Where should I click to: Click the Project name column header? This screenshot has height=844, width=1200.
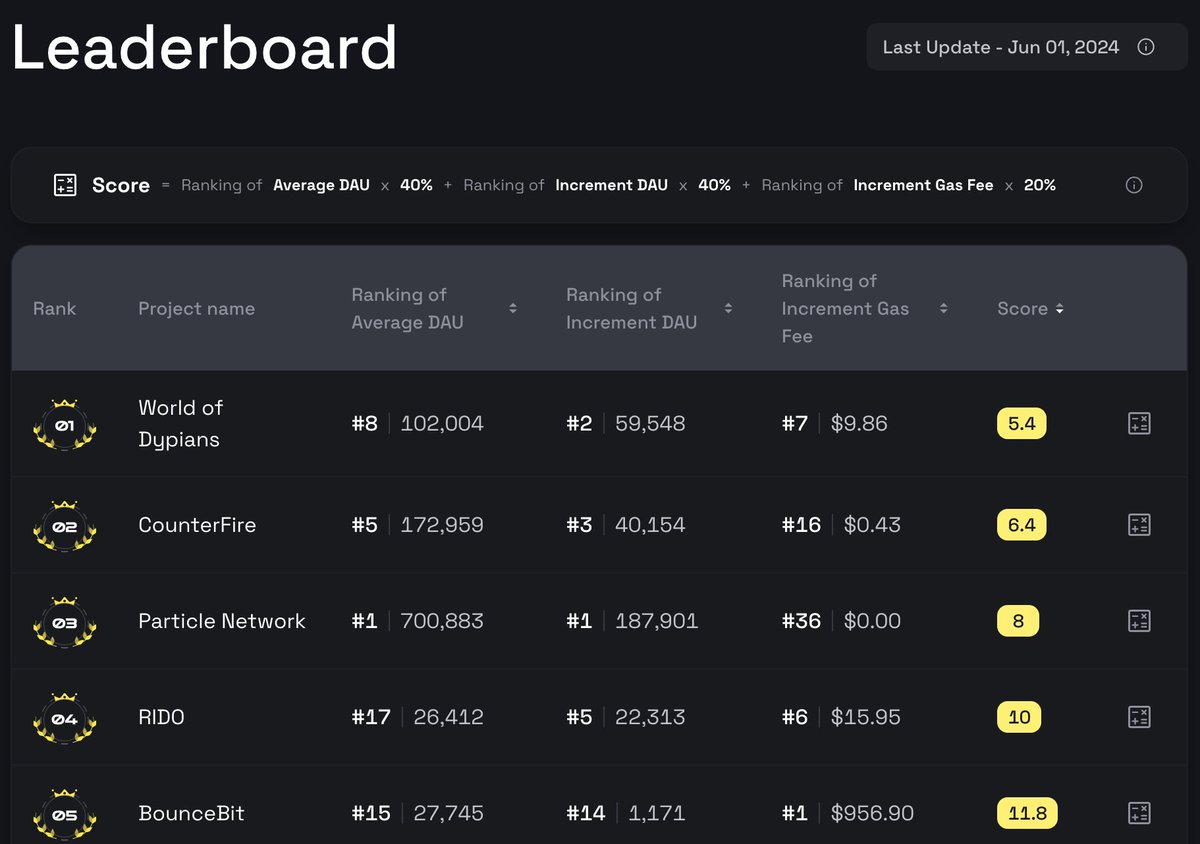pos(196,309)
